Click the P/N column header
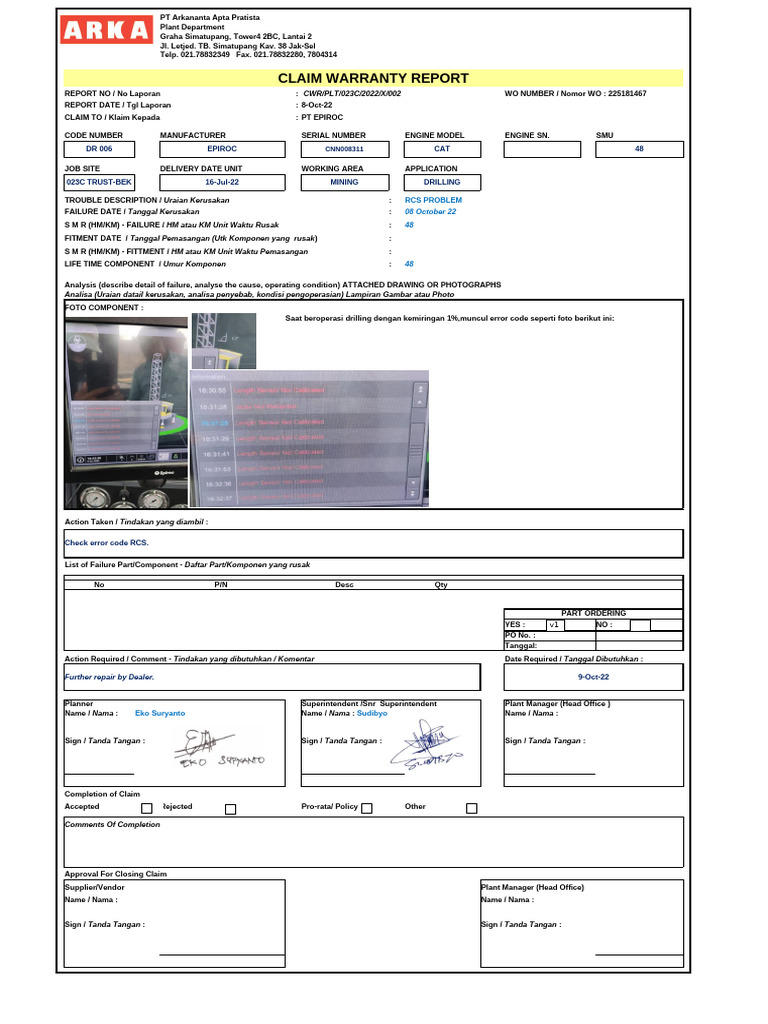This screenshot has width=768, height=1024. pos(221,585)
